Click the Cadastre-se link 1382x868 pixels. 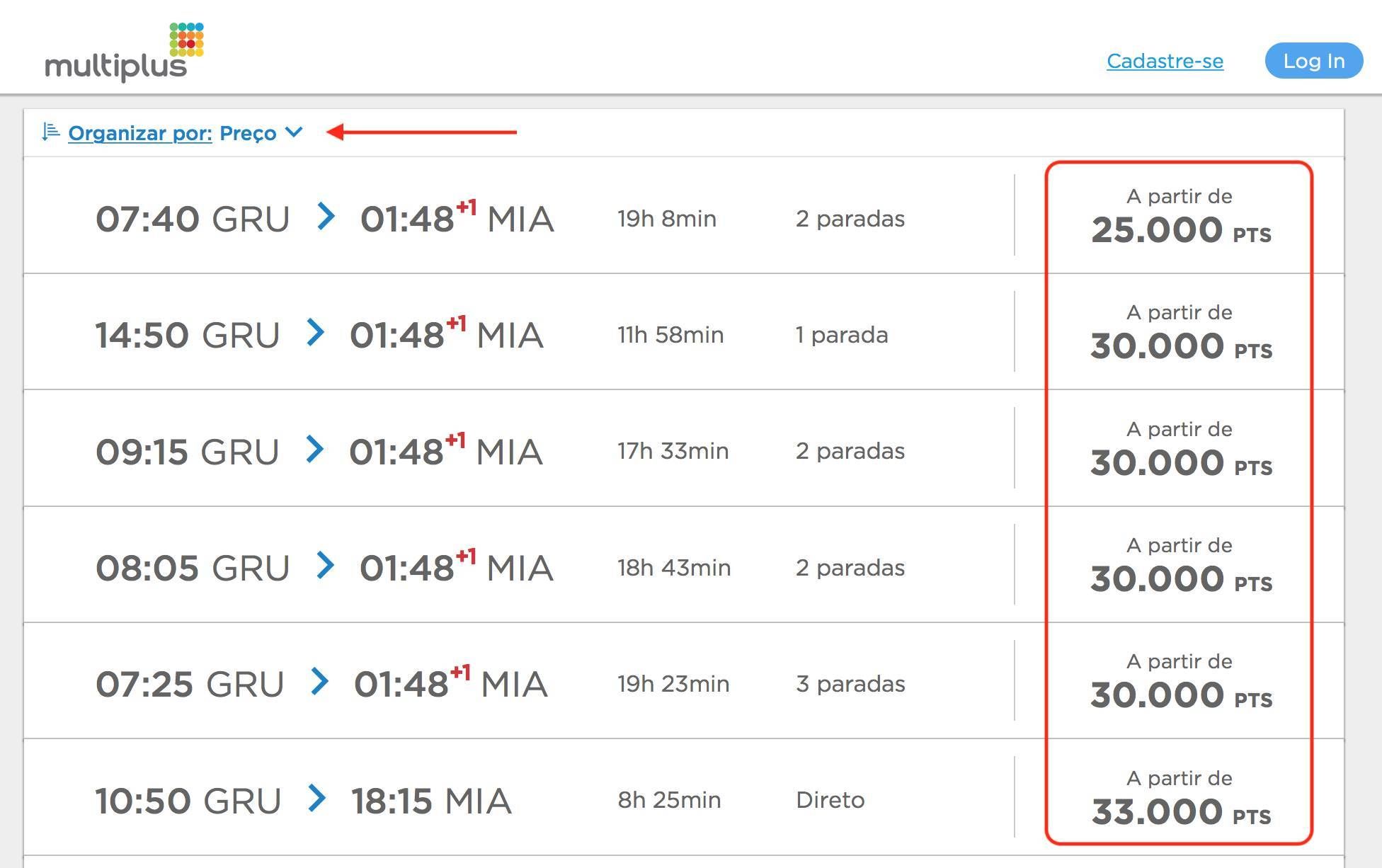1165,62
